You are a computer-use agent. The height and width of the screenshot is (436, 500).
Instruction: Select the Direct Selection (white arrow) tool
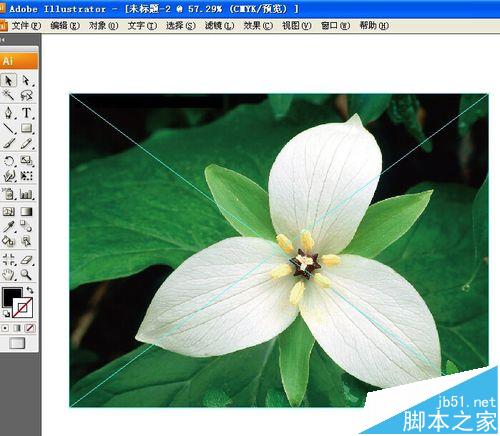click(27, 81)
